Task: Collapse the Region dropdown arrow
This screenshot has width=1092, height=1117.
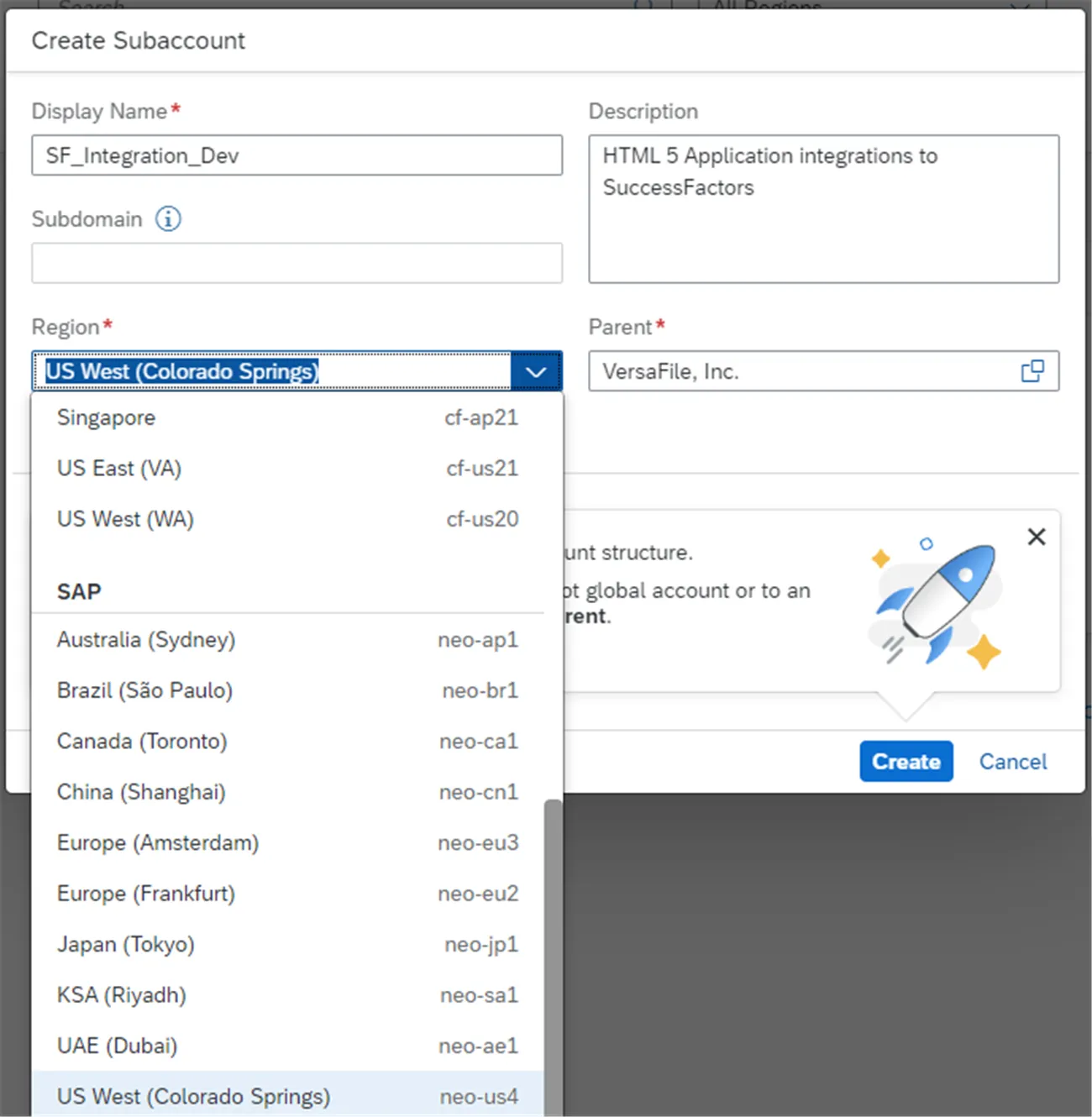Action: click(x=536, y=371)
